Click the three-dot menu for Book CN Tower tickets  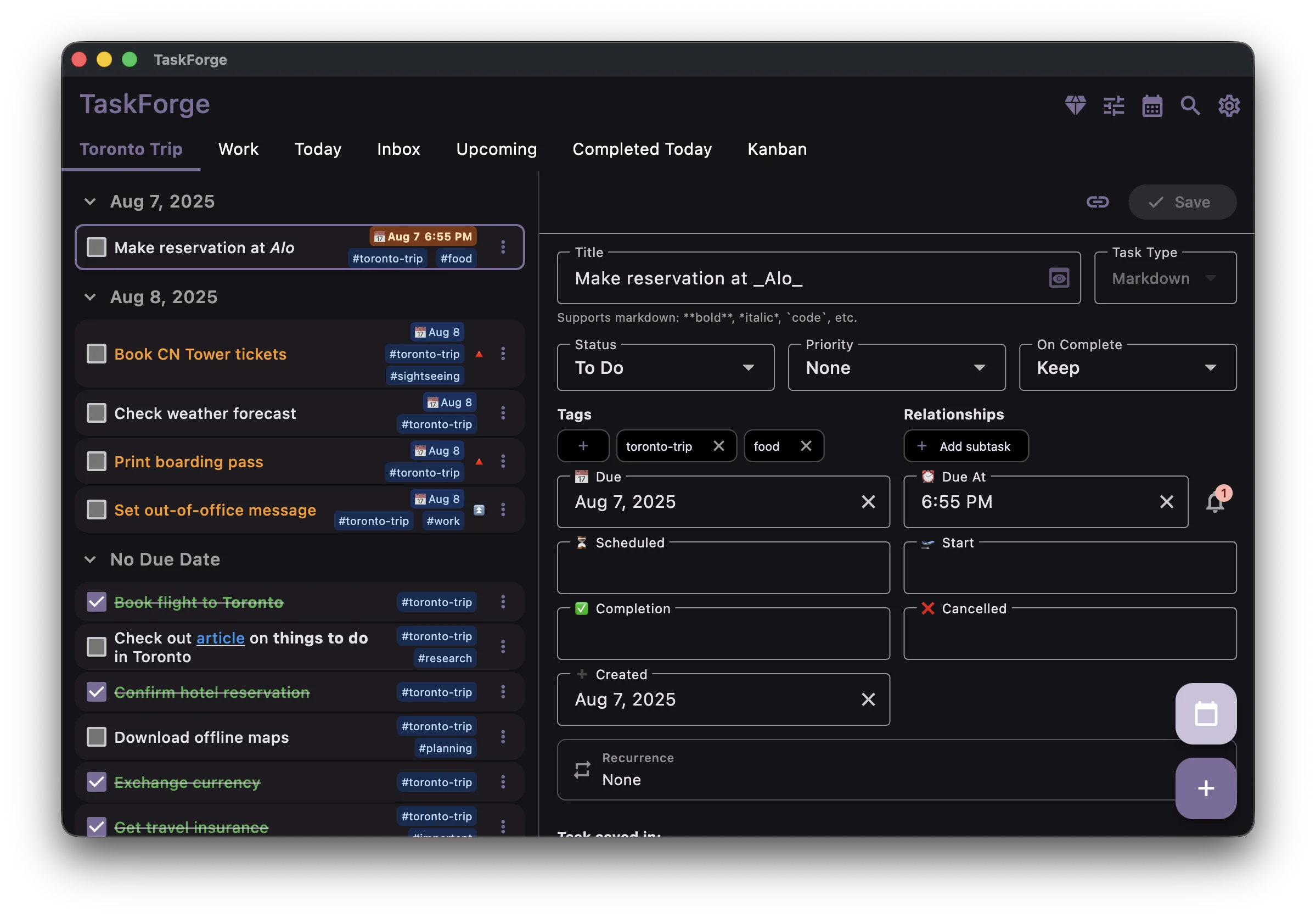click(x=503, y=354)
